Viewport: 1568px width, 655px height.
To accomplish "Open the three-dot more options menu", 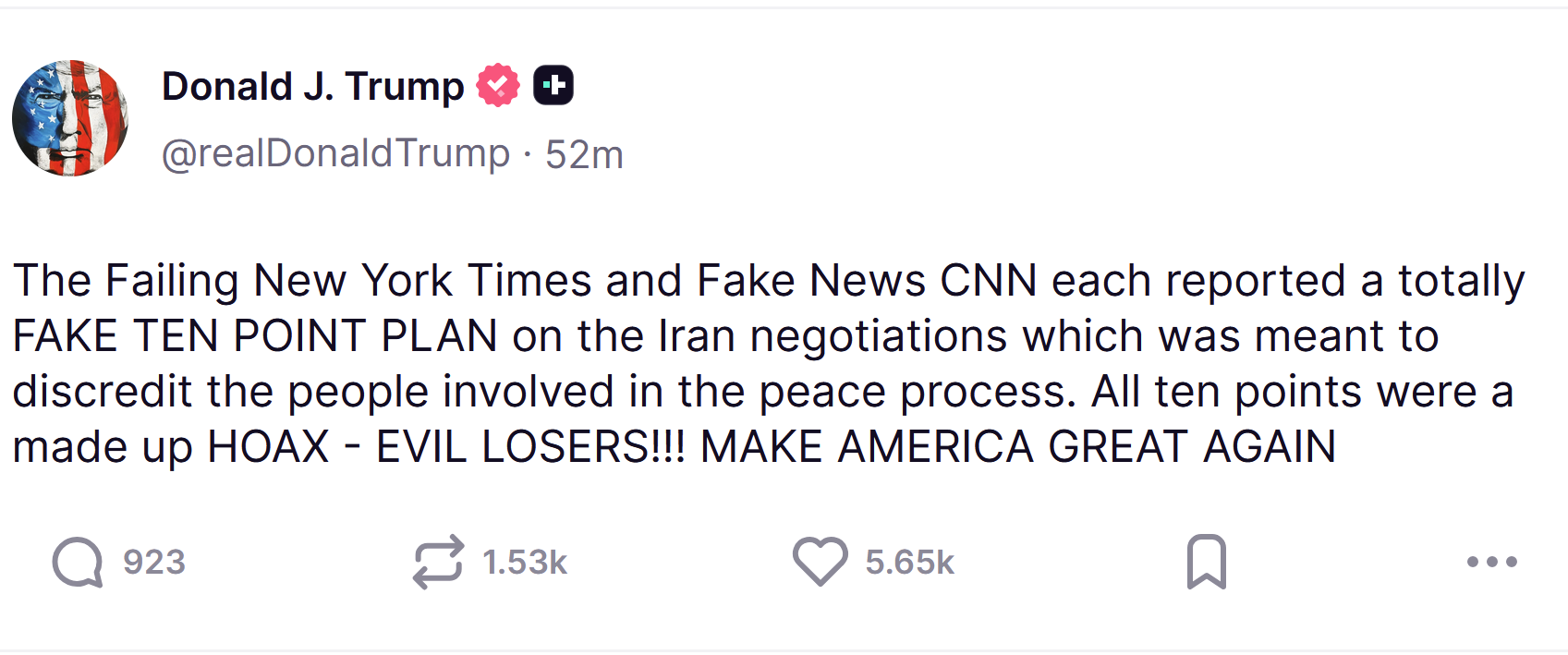I will tap(1491, 562).
